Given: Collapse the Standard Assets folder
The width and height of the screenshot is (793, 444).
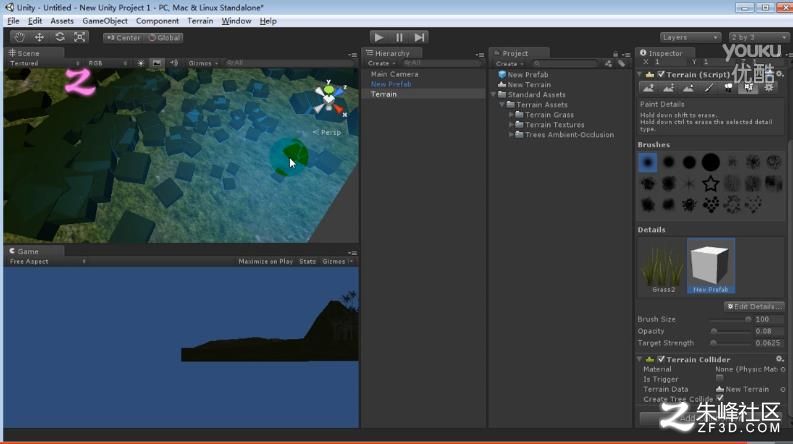Looking at the screenshot, I should click(494, 95).
